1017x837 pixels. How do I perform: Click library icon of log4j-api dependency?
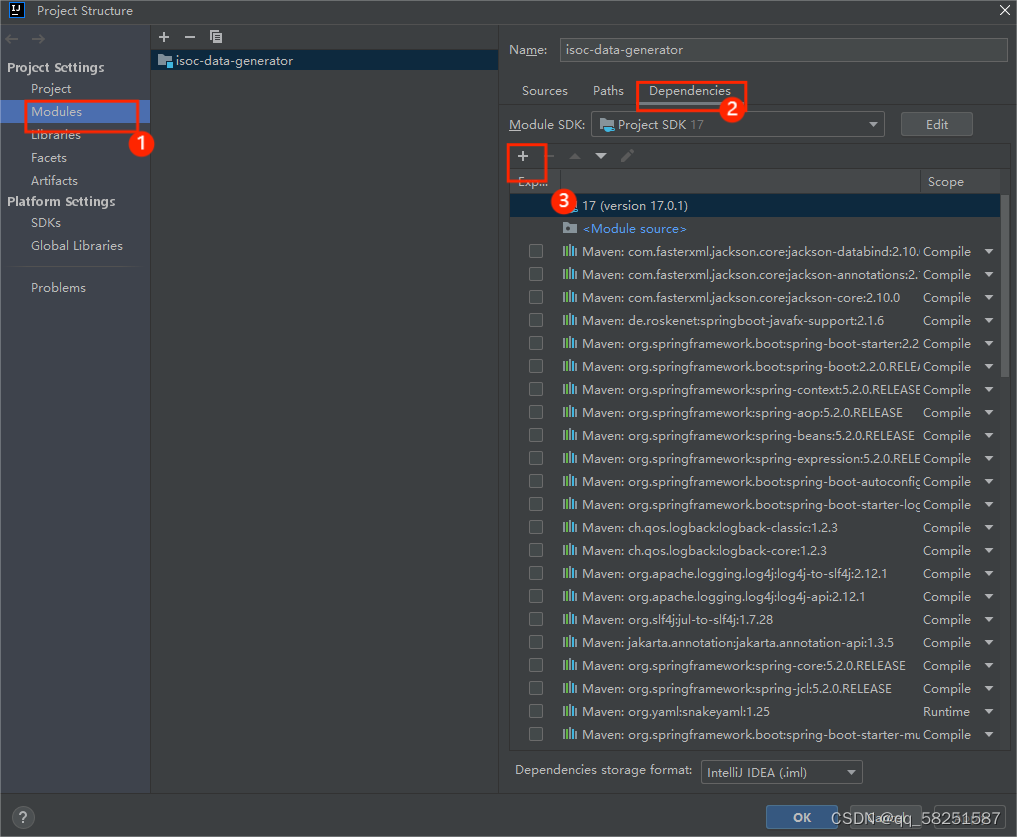click(569, 596)
